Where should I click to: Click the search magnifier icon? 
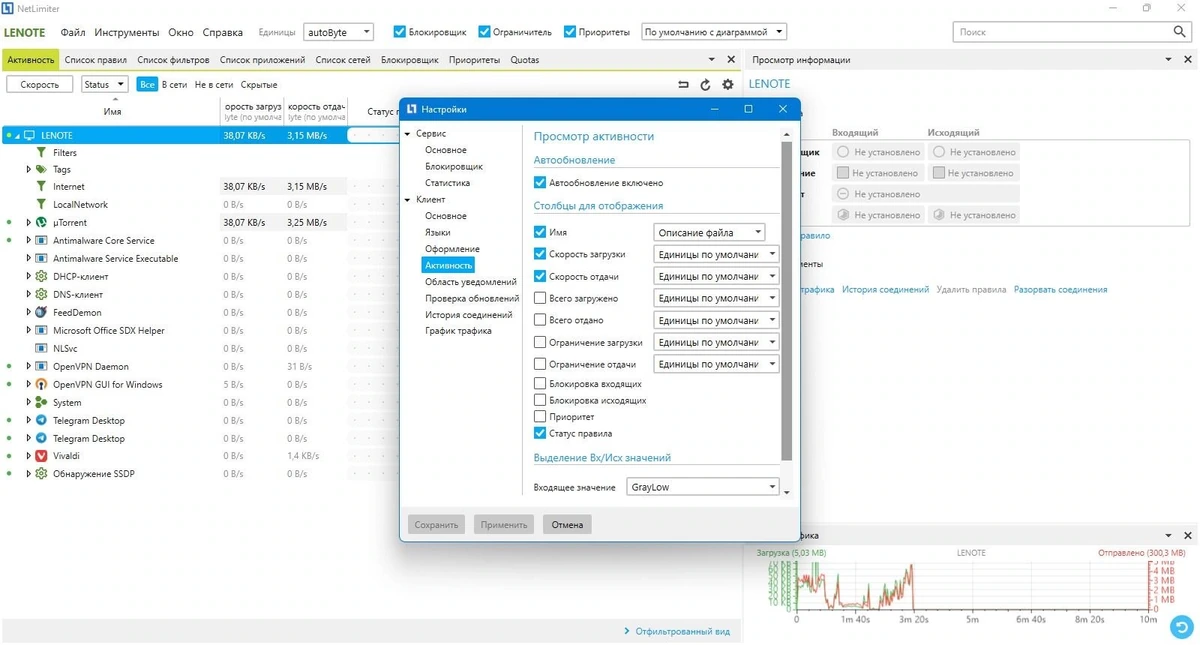coord(1180,32)
